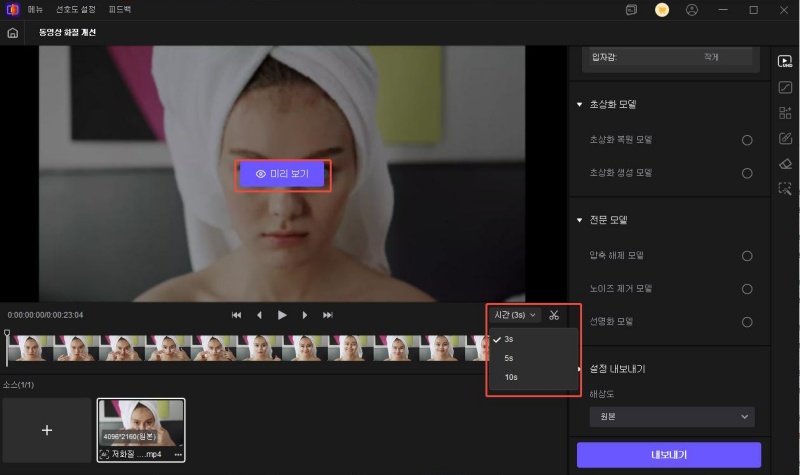
Task: Open the 해상도 원본 resolution dropdown
Action: (671, 416)
